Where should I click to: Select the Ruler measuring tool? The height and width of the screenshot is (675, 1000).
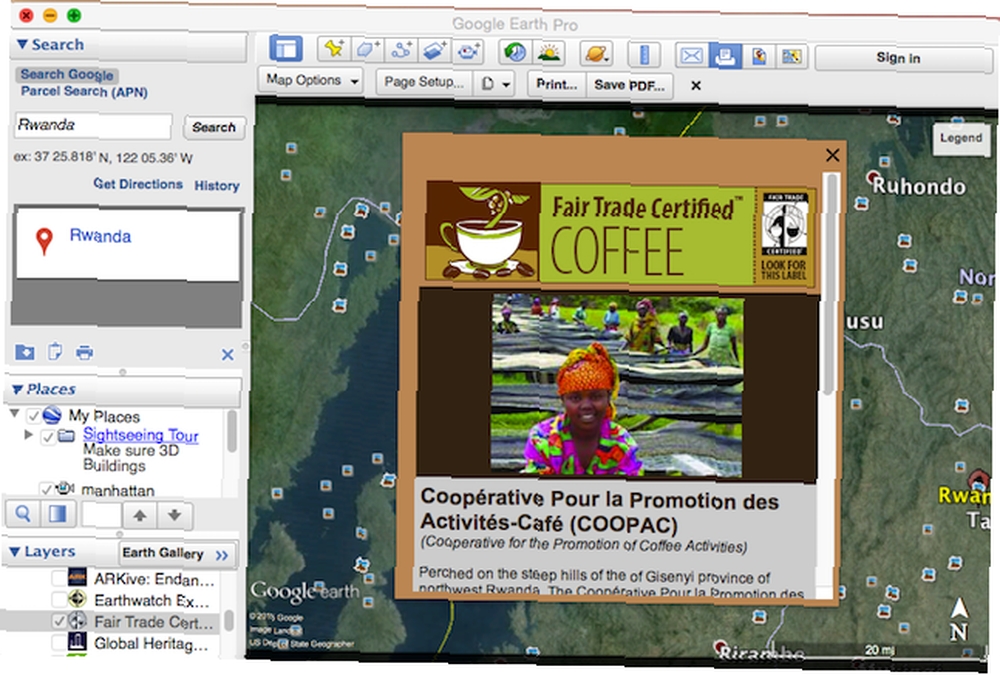(x=644, y=55)
